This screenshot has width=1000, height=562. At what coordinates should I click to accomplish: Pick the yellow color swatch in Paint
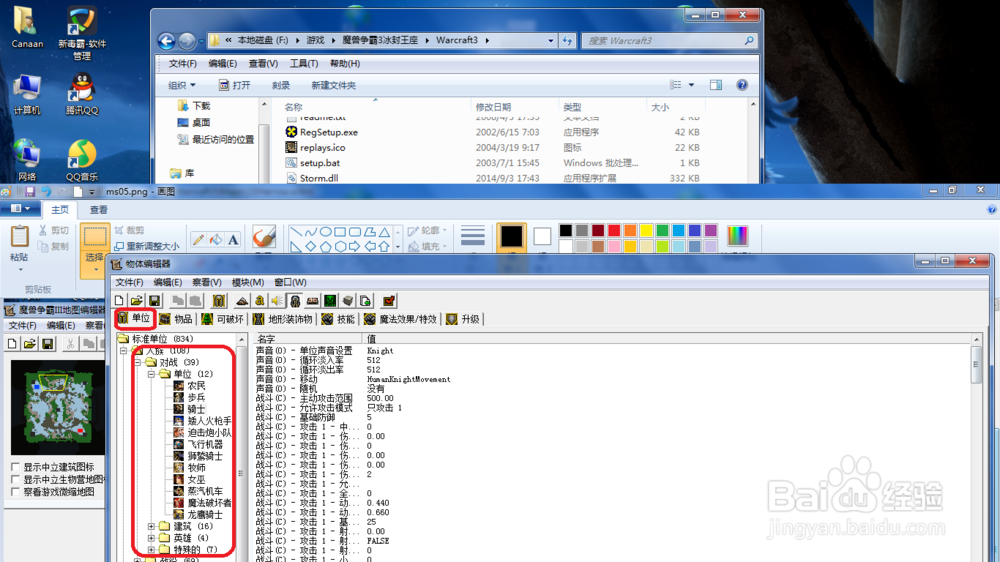click(646, 230)
